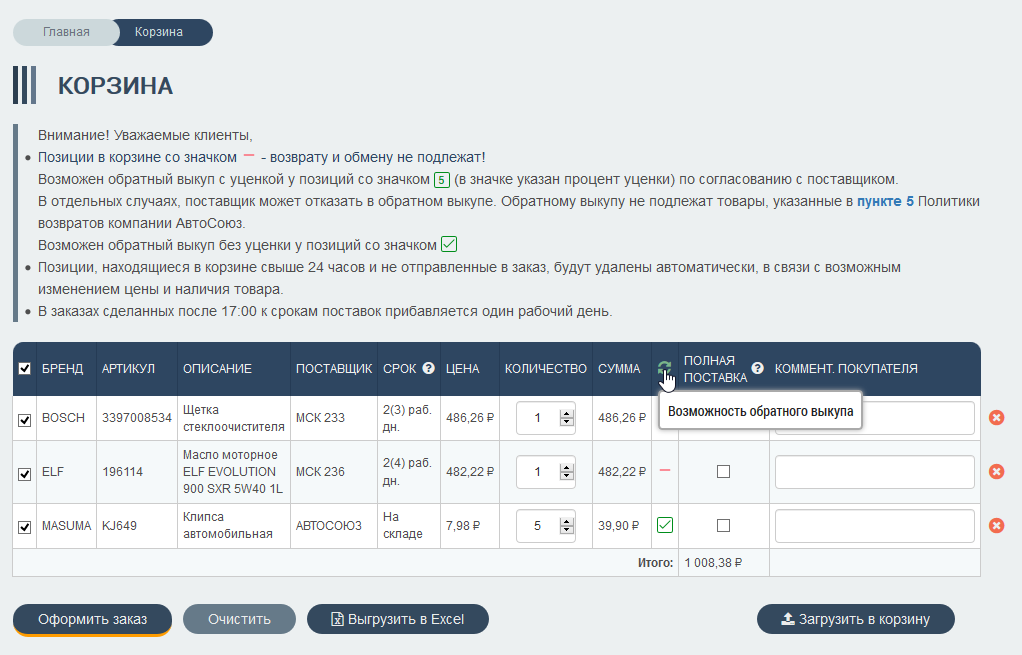Select the Корзина breadcrumb
The image size is (1022, 655).
tap(159, 32)
